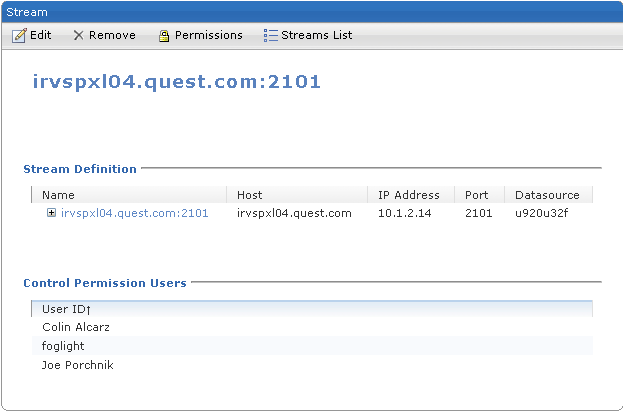This screenshot has height=412, width=623.
Task: Click the Host column header
Action: [x=250, y=195]
